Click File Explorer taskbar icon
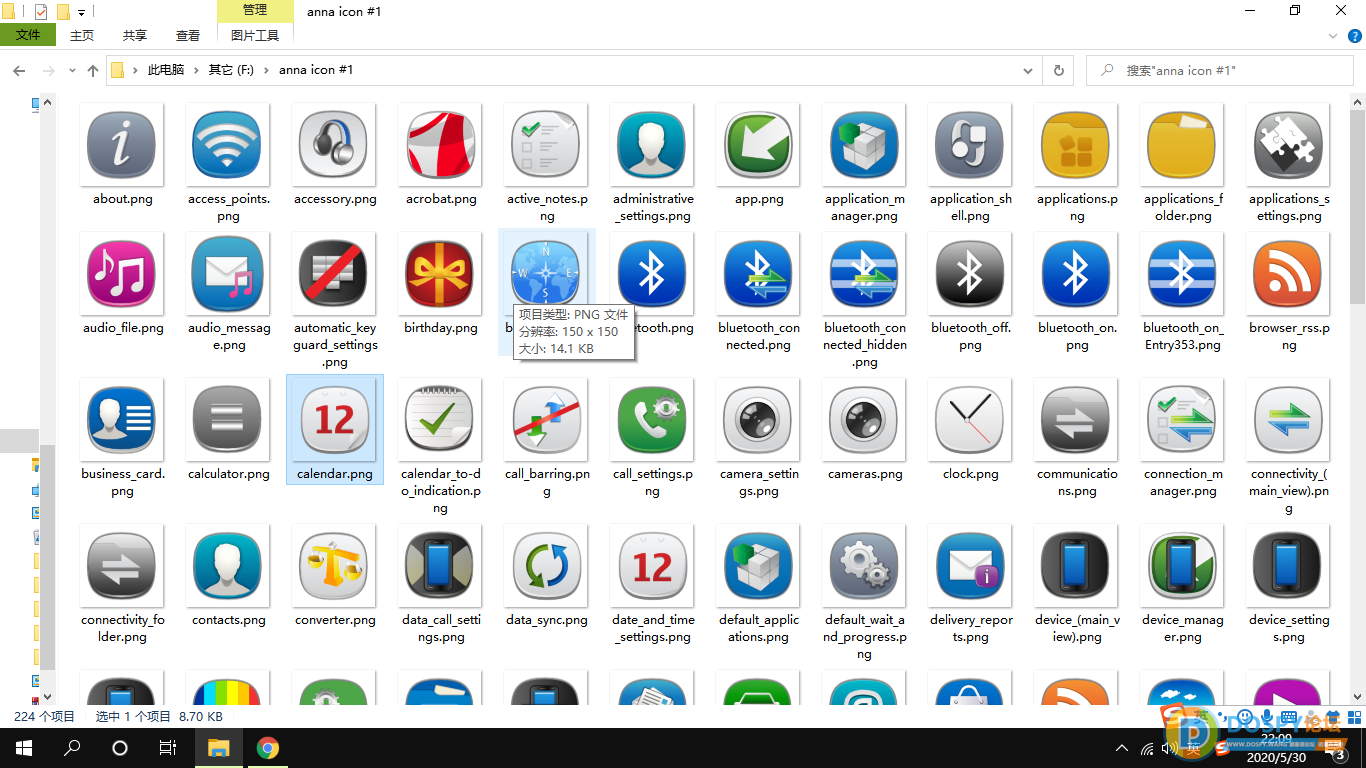Viewport: 1366px width, 768px height. click(218, 748)
